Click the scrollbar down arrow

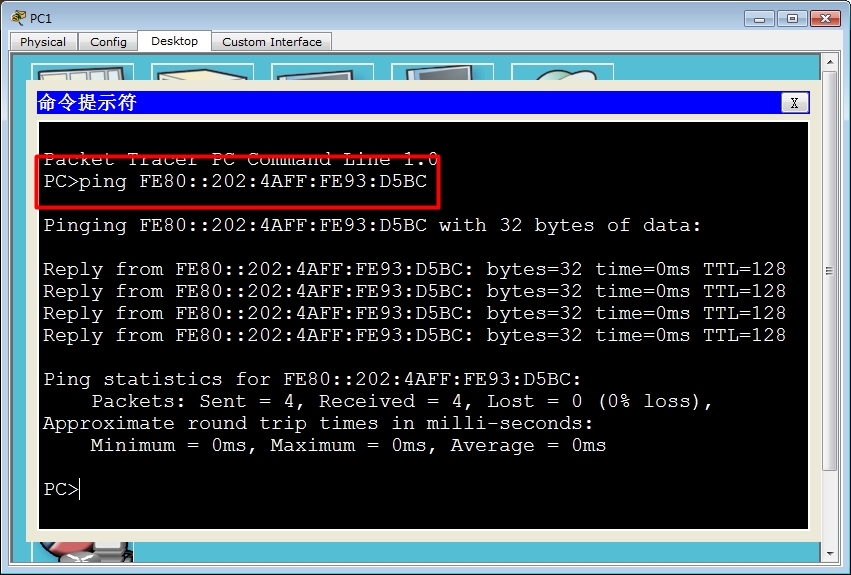[829, 553]
